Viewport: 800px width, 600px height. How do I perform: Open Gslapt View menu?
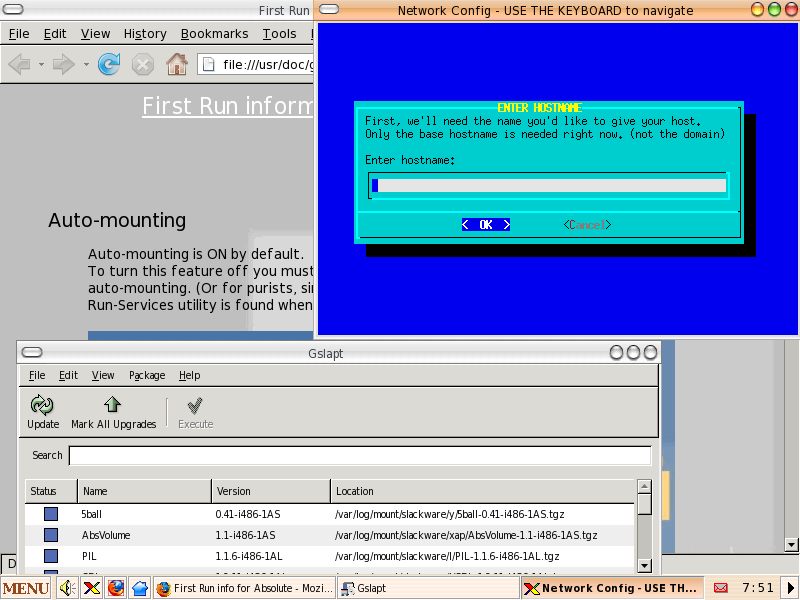pos(103,375)
